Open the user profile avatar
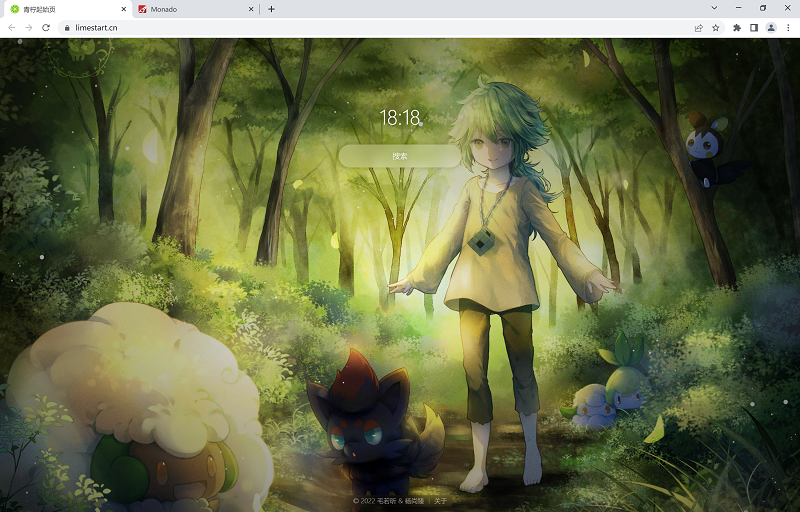Image resolution: width=800 pixels, height=512 pixels. tap(771, 28)
